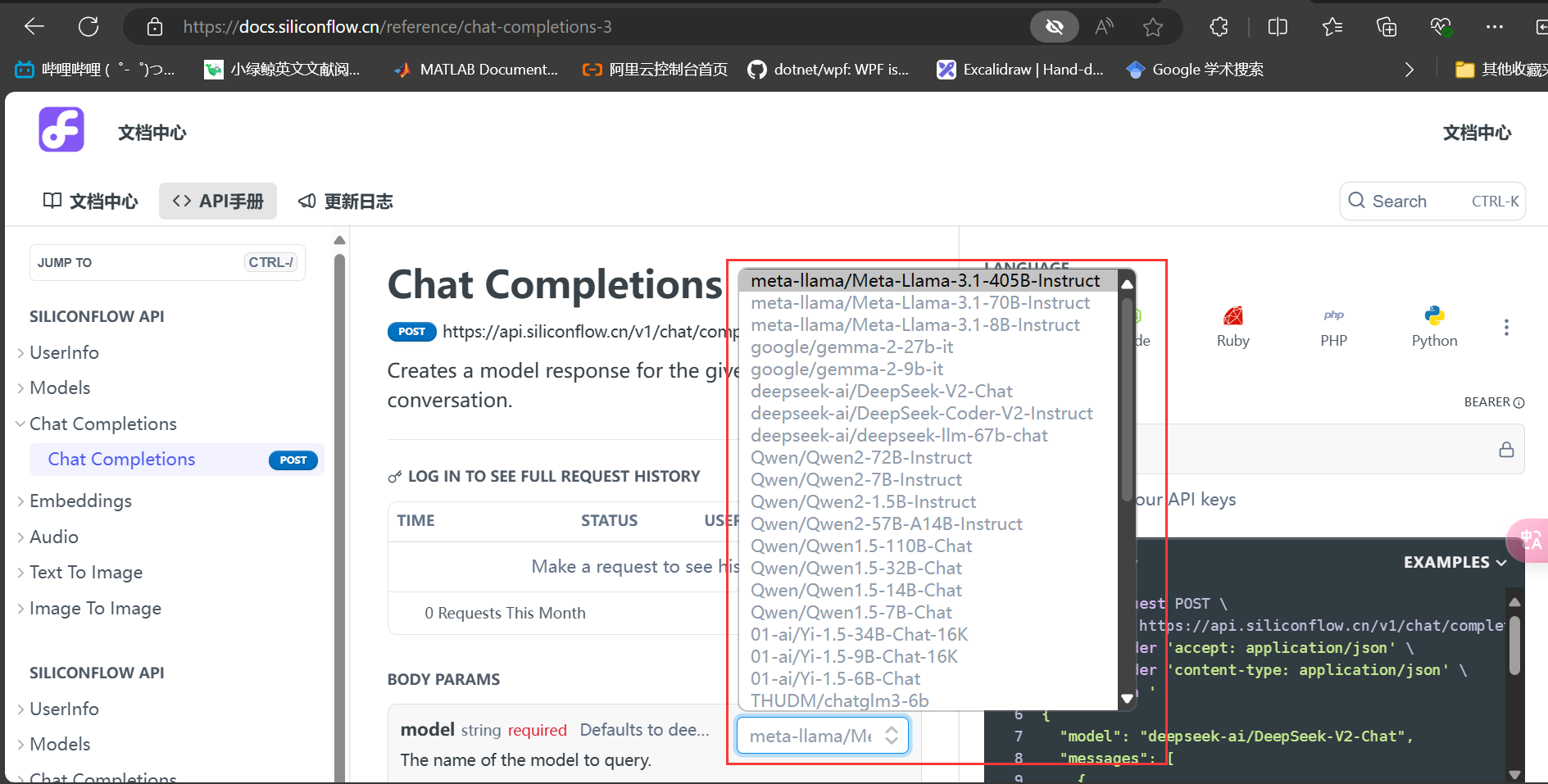Click the BEARER info icon
The image size is (1548, 784).
point(1518,402)
